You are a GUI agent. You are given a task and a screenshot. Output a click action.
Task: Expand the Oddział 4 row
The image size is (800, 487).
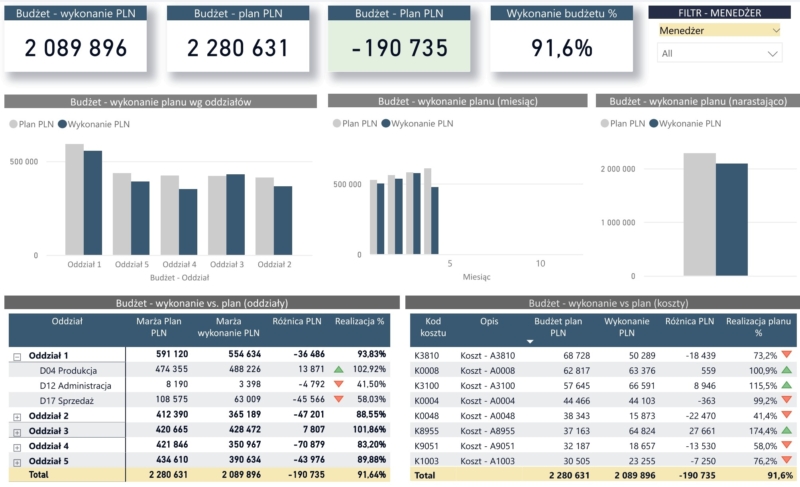pos(17,446)
